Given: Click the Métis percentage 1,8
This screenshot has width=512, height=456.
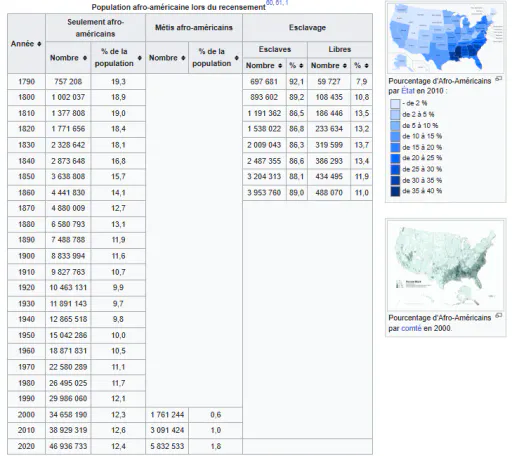Looking at the screenshot, I should 216,446.
